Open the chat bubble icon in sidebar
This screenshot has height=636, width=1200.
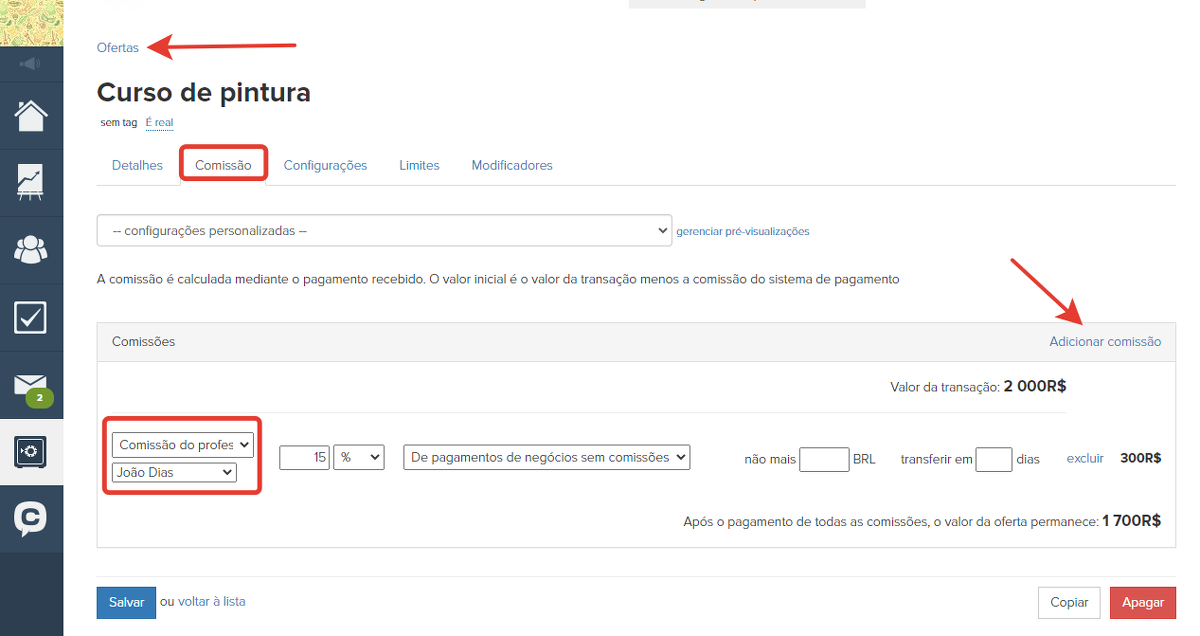[x=31, y=518]
